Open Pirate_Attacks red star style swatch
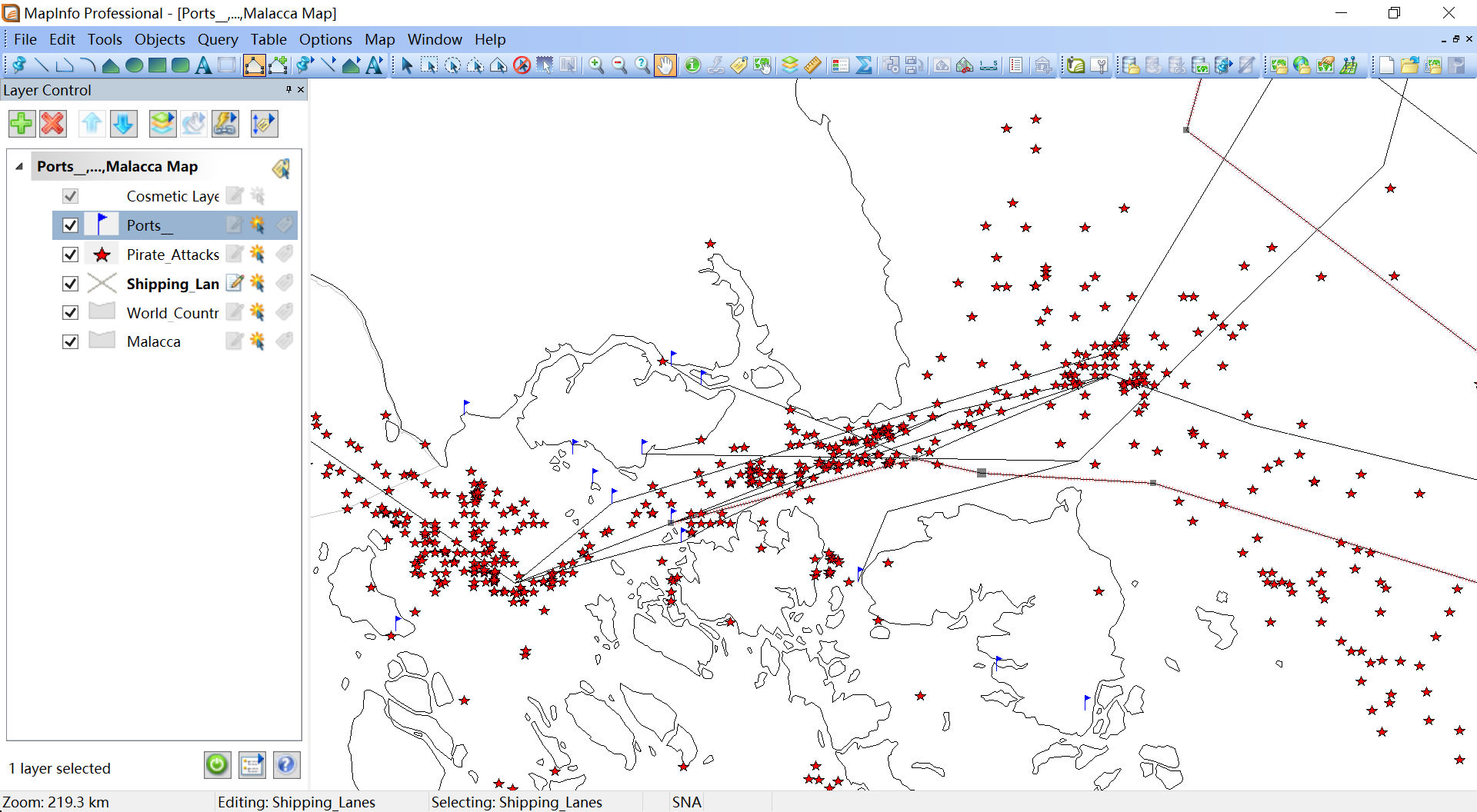The width and height of the screenshot is (1477, 812). [x=102, y=255]
